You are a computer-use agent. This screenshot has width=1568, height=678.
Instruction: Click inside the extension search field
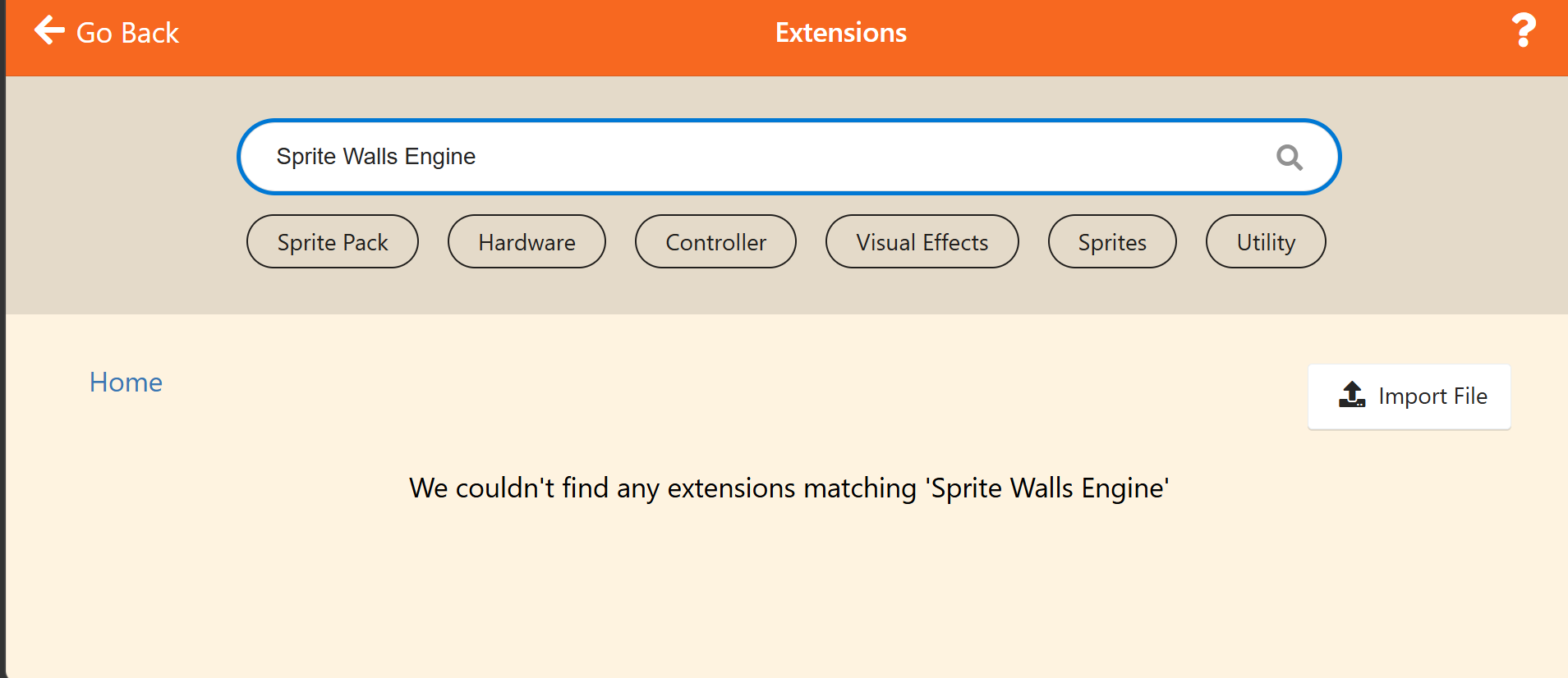[789, 157]
